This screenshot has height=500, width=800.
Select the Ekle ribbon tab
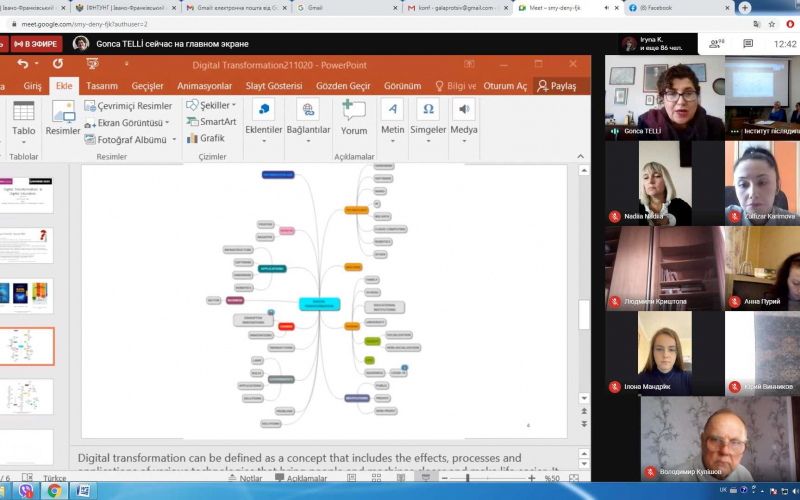pos(64,86)
